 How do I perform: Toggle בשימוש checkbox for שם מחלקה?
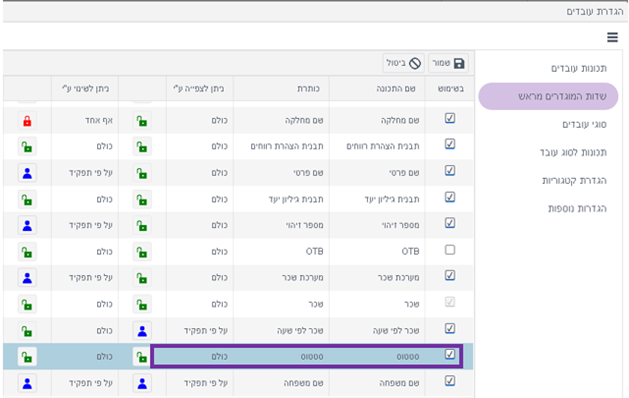[x=450, y=118]
